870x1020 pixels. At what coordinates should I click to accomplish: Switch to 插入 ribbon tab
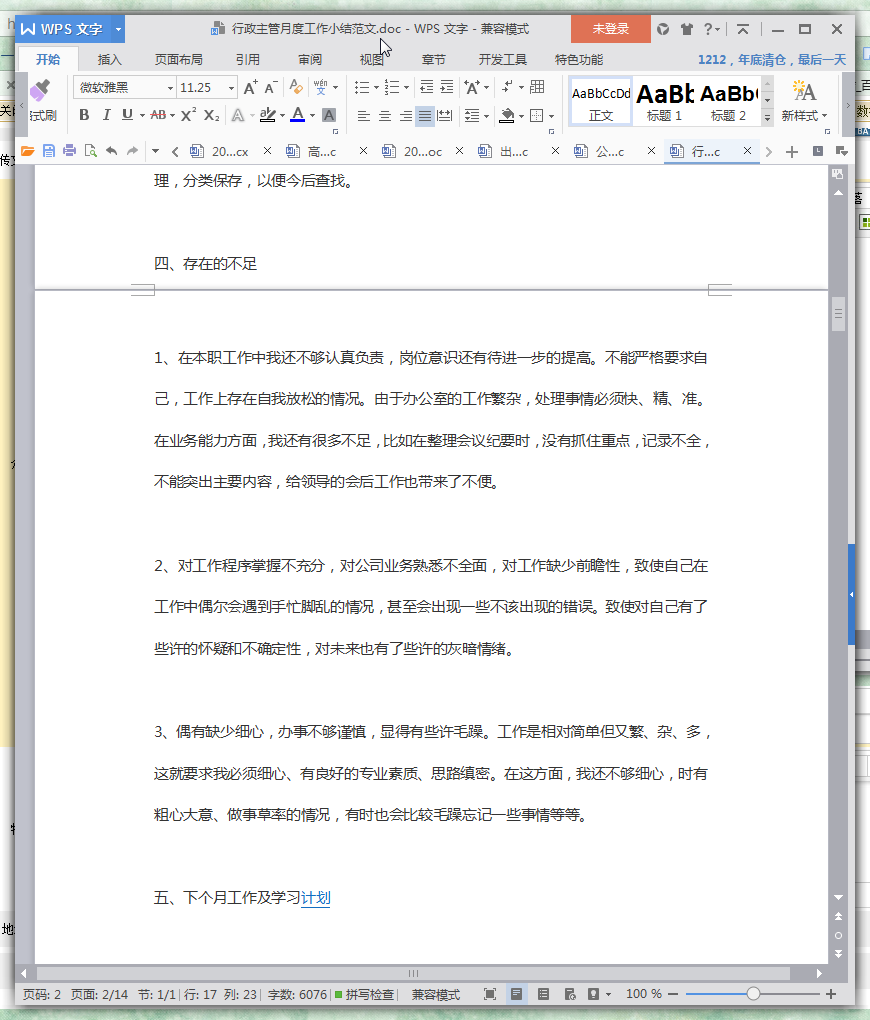point(109,60)
